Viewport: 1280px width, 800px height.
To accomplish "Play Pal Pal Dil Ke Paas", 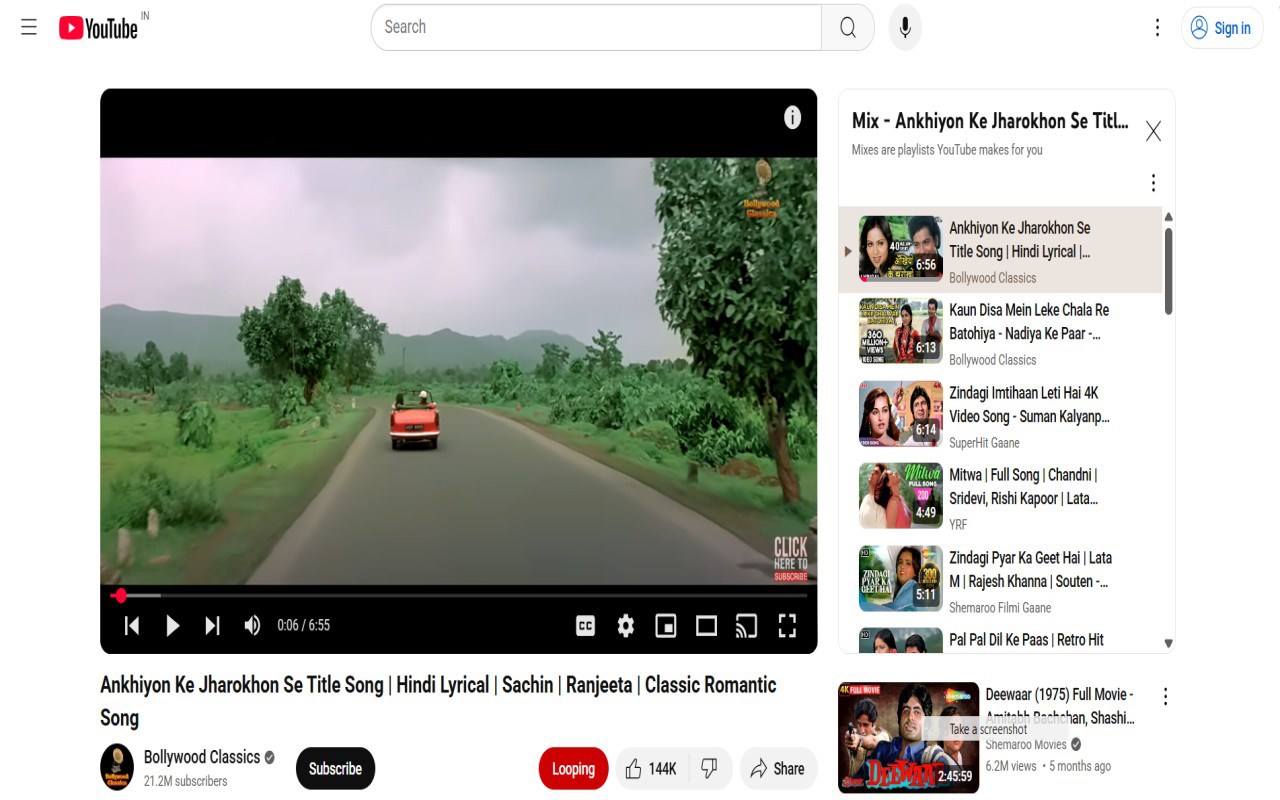I will (1026, 639).
